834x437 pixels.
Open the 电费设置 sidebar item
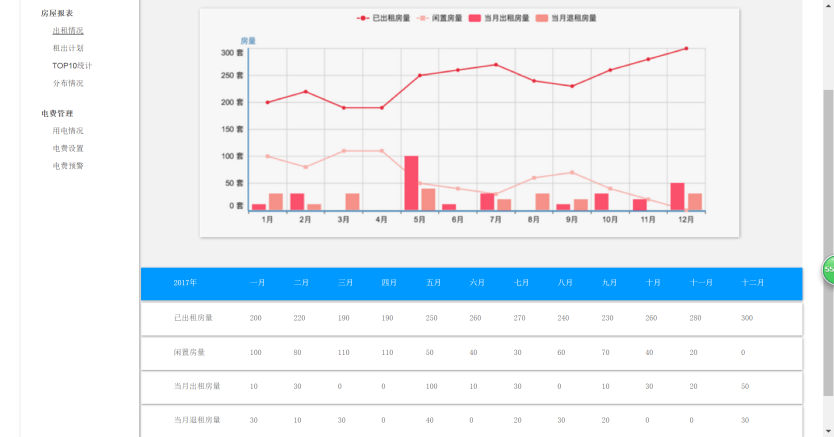[x=68, y=148]
